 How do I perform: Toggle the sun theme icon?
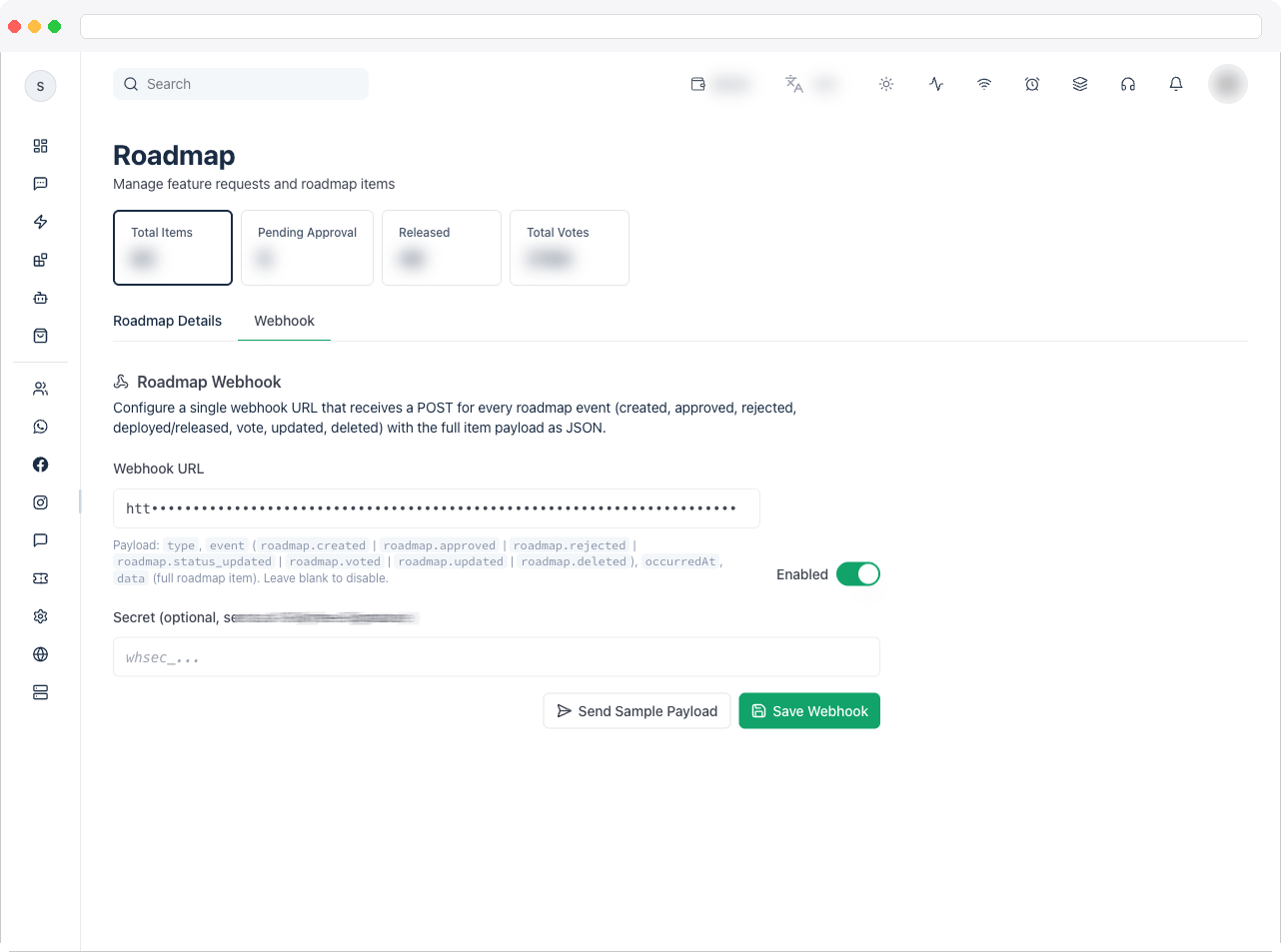[886, 84]
